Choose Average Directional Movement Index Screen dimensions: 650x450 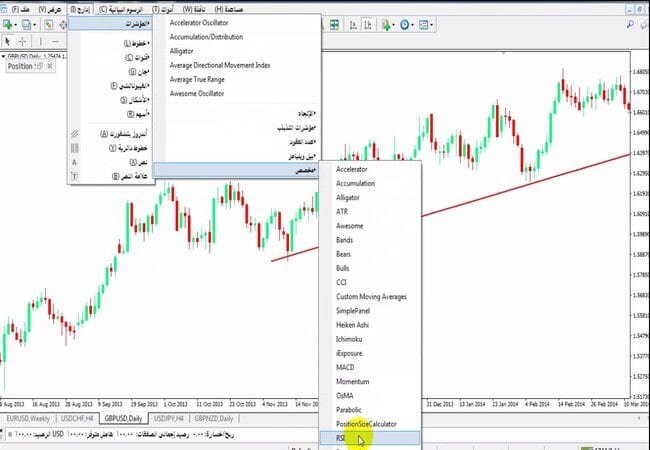[x=220, y=65]
